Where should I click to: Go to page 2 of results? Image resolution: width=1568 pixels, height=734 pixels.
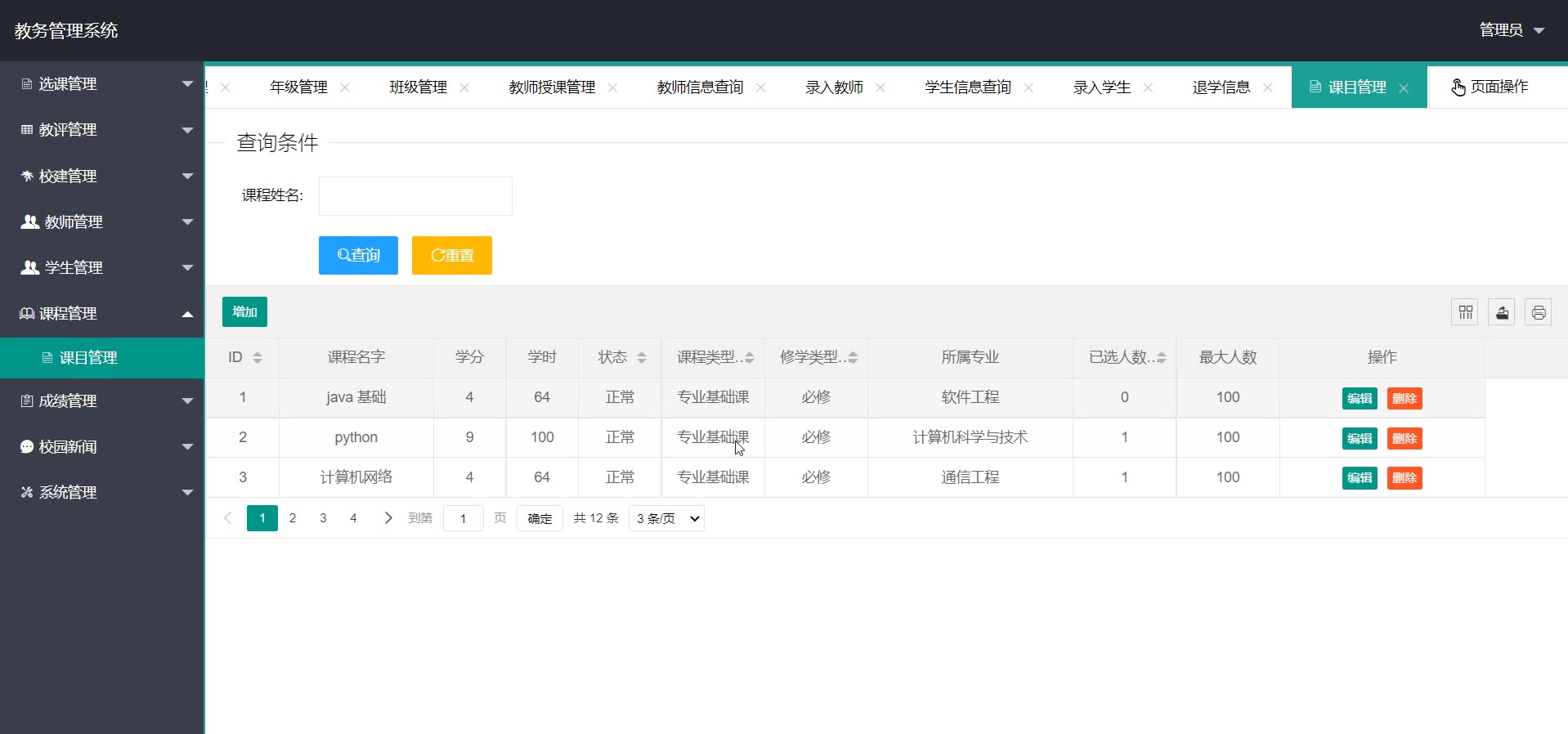click(293, 518)
